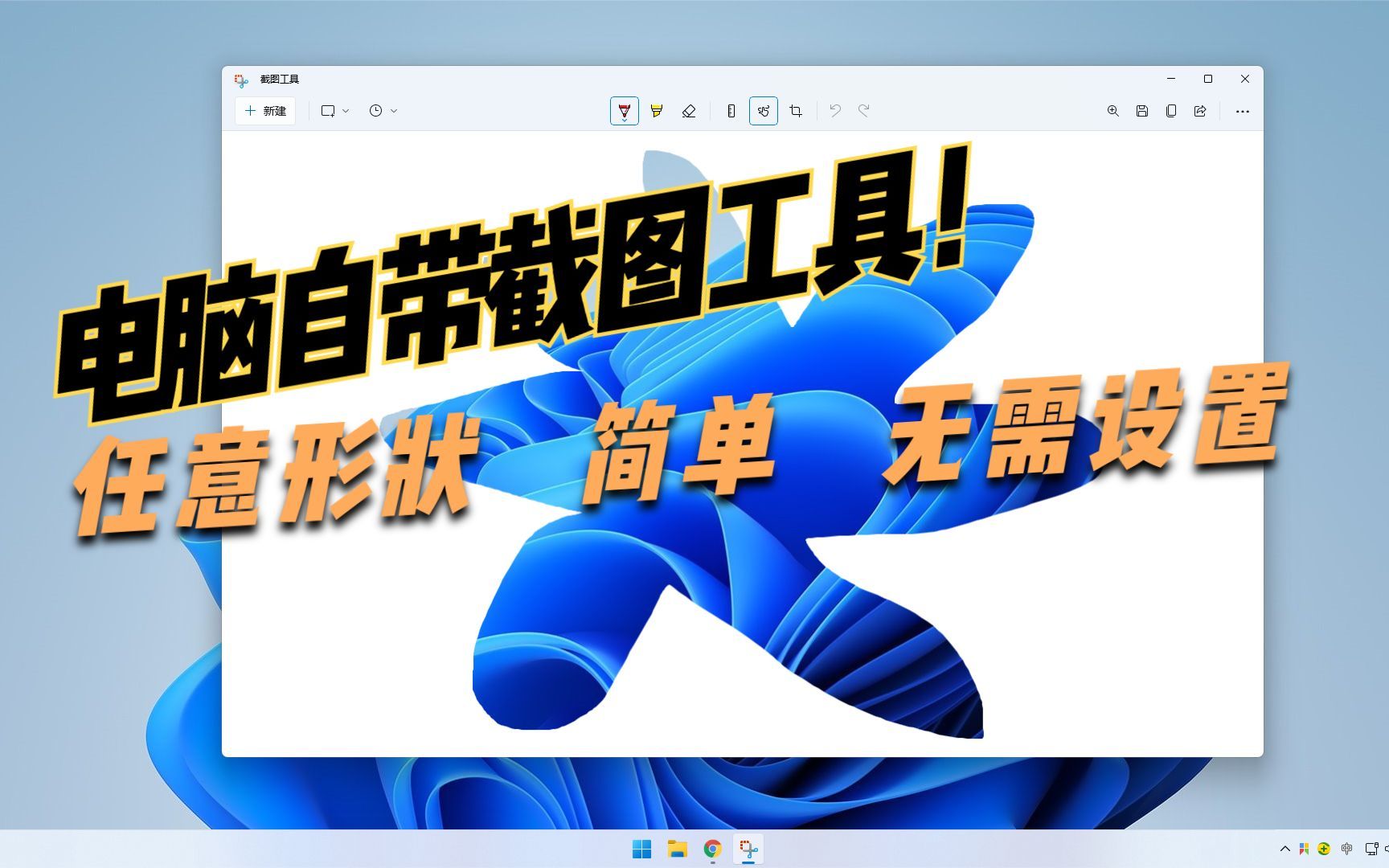Expand the hidden system tray icons

tap(1285, 849)
